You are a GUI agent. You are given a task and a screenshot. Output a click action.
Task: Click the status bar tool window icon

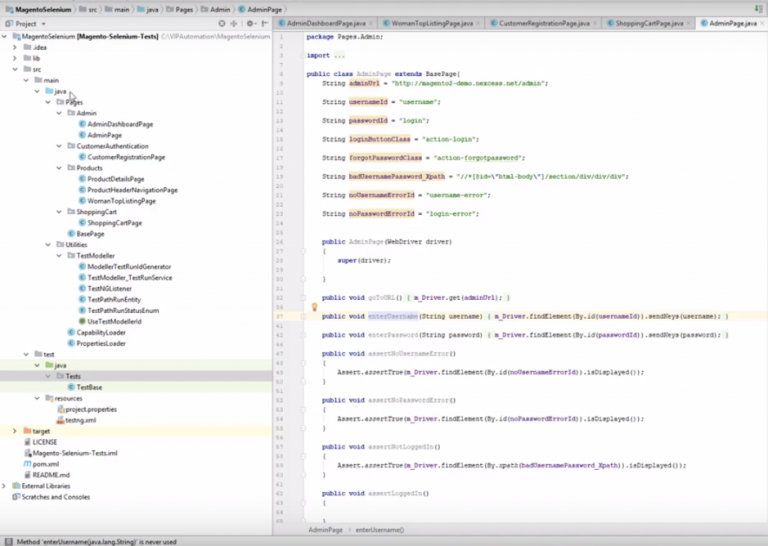(8, 542)
